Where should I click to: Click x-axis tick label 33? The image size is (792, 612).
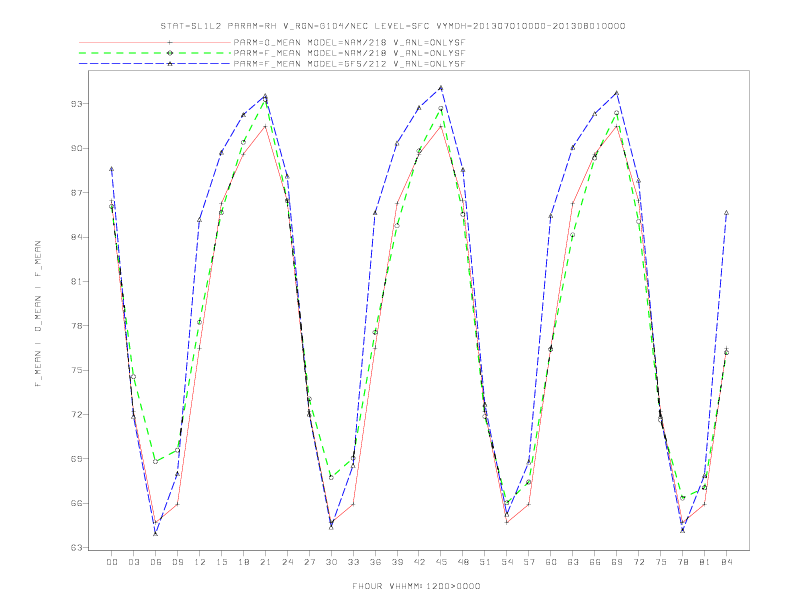coord(353,562)
